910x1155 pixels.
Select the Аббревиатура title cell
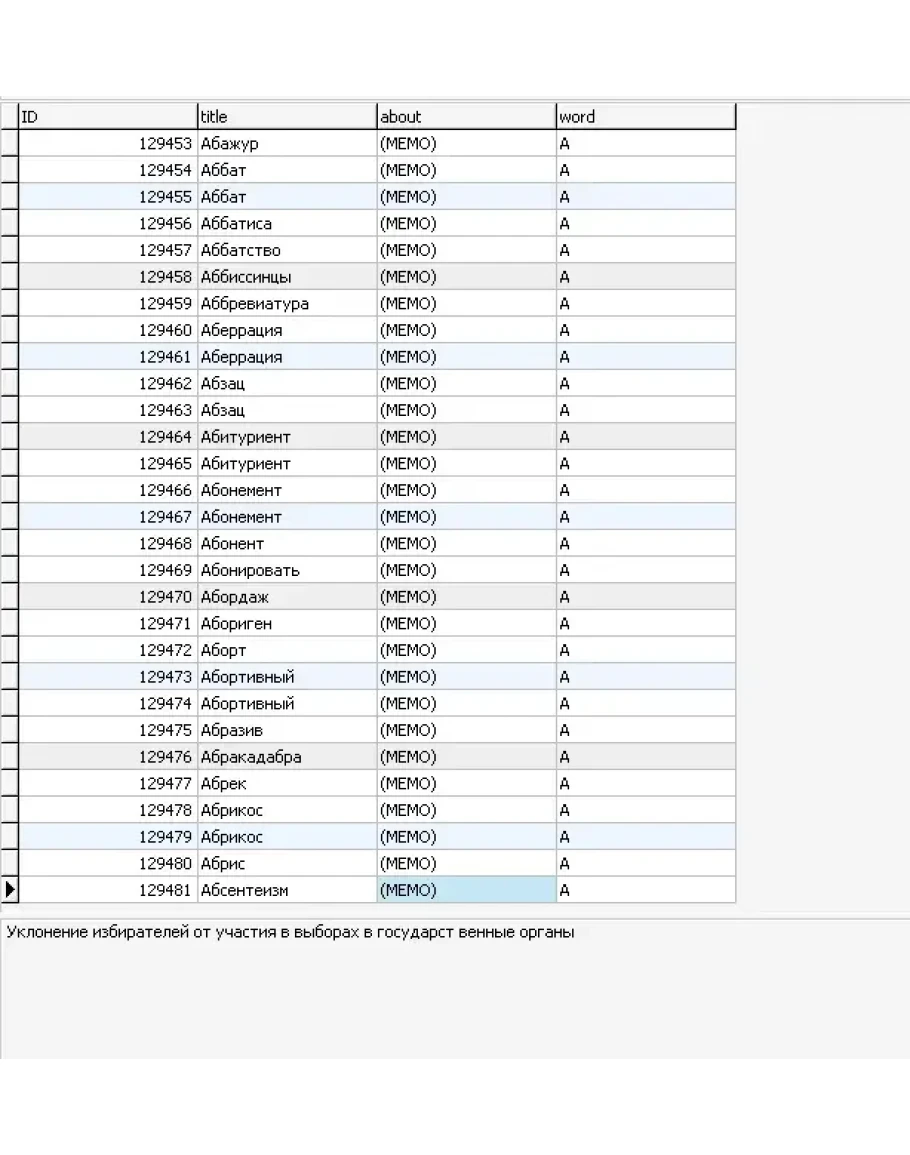(x=287, y=303)
